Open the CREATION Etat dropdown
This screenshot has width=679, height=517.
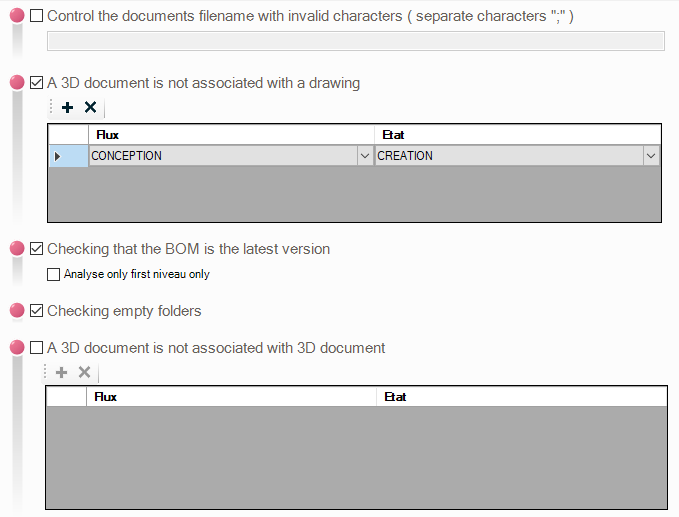point(651,156)
